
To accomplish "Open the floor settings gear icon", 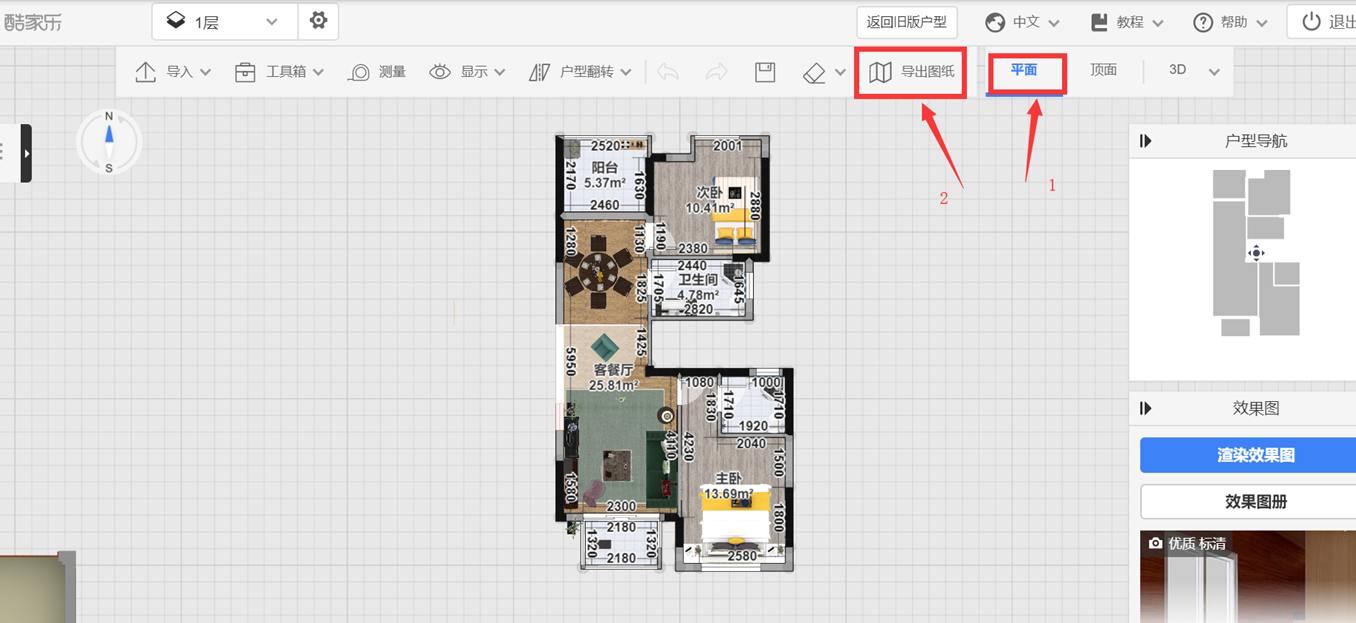I will tap(318, 21).
